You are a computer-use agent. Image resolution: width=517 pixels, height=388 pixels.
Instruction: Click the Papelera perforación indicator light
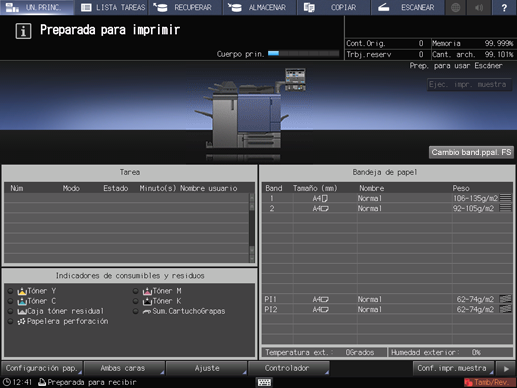pos(10,321)
